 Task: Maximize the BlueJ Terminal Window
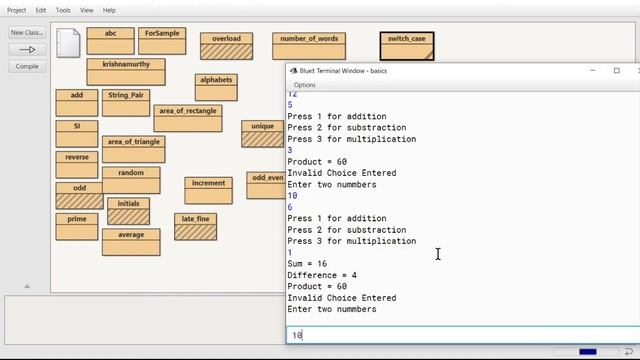point(617,71)
